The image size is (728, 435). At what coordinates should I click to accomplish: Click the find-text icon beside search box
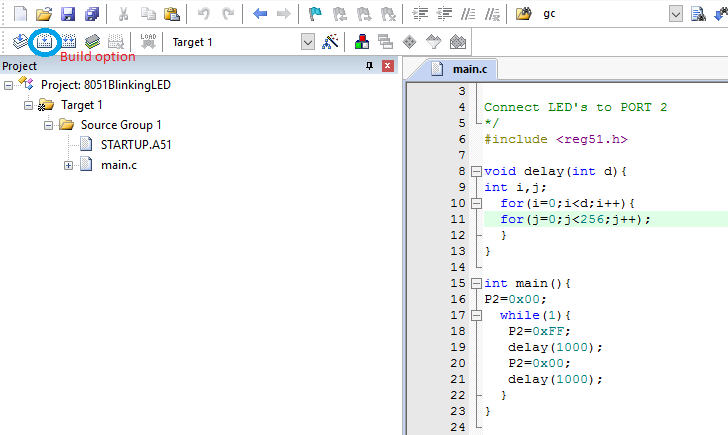[x=698, y=14]
